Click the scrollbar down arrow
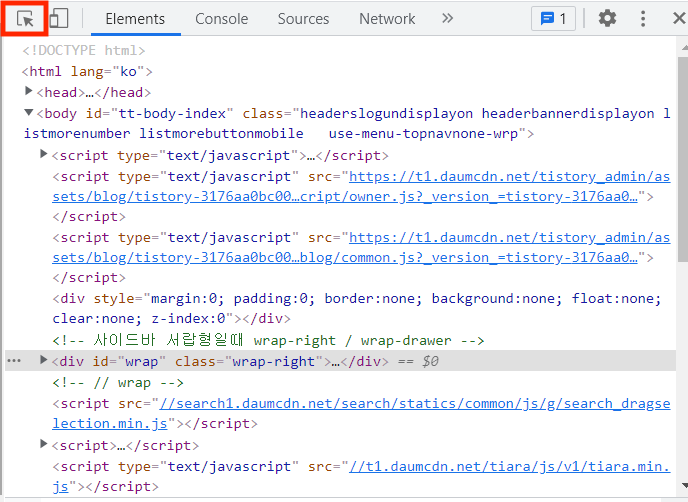 (x=684, y=485)
